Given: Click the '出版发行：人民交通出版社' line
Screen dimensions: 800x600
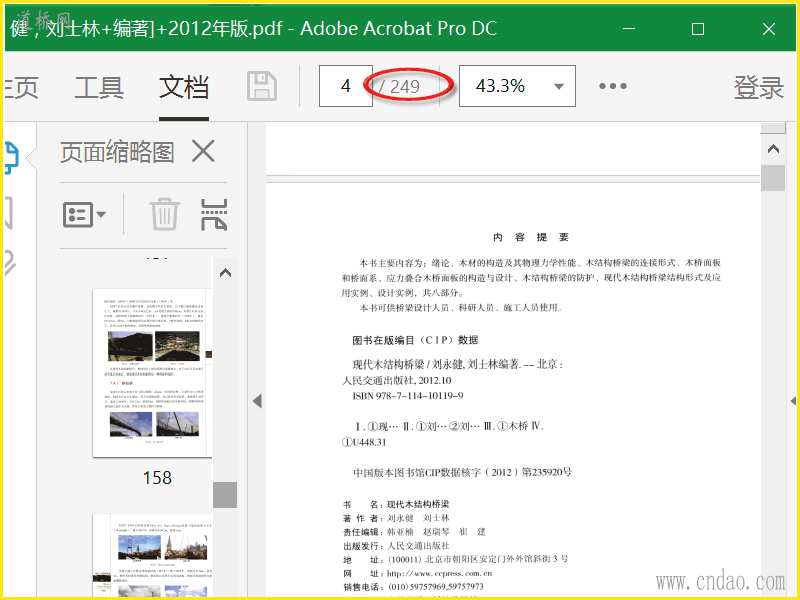Looking at the screenshot, I should point(396,546).
